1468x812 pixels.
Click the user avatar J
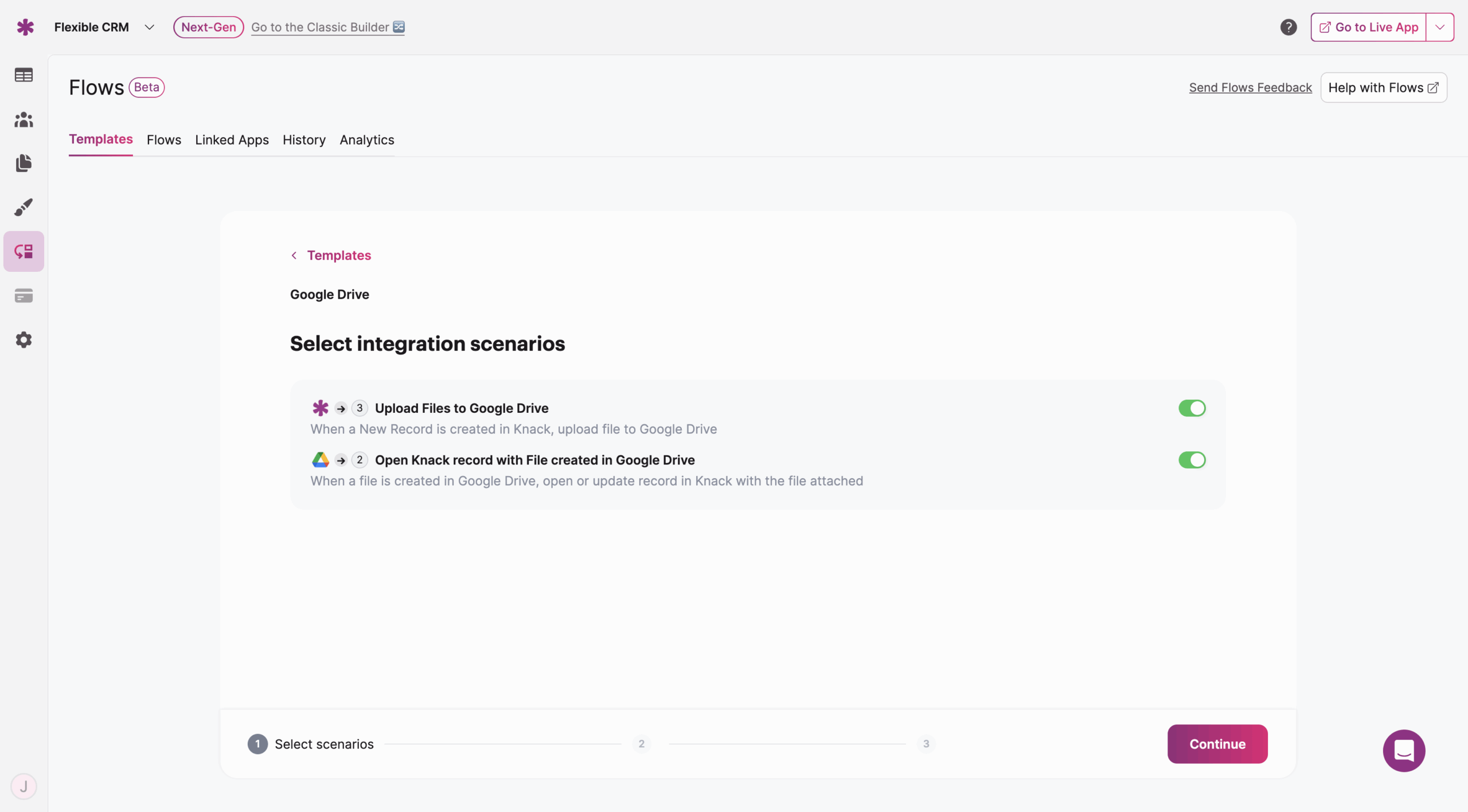click(x=24, y=786)
